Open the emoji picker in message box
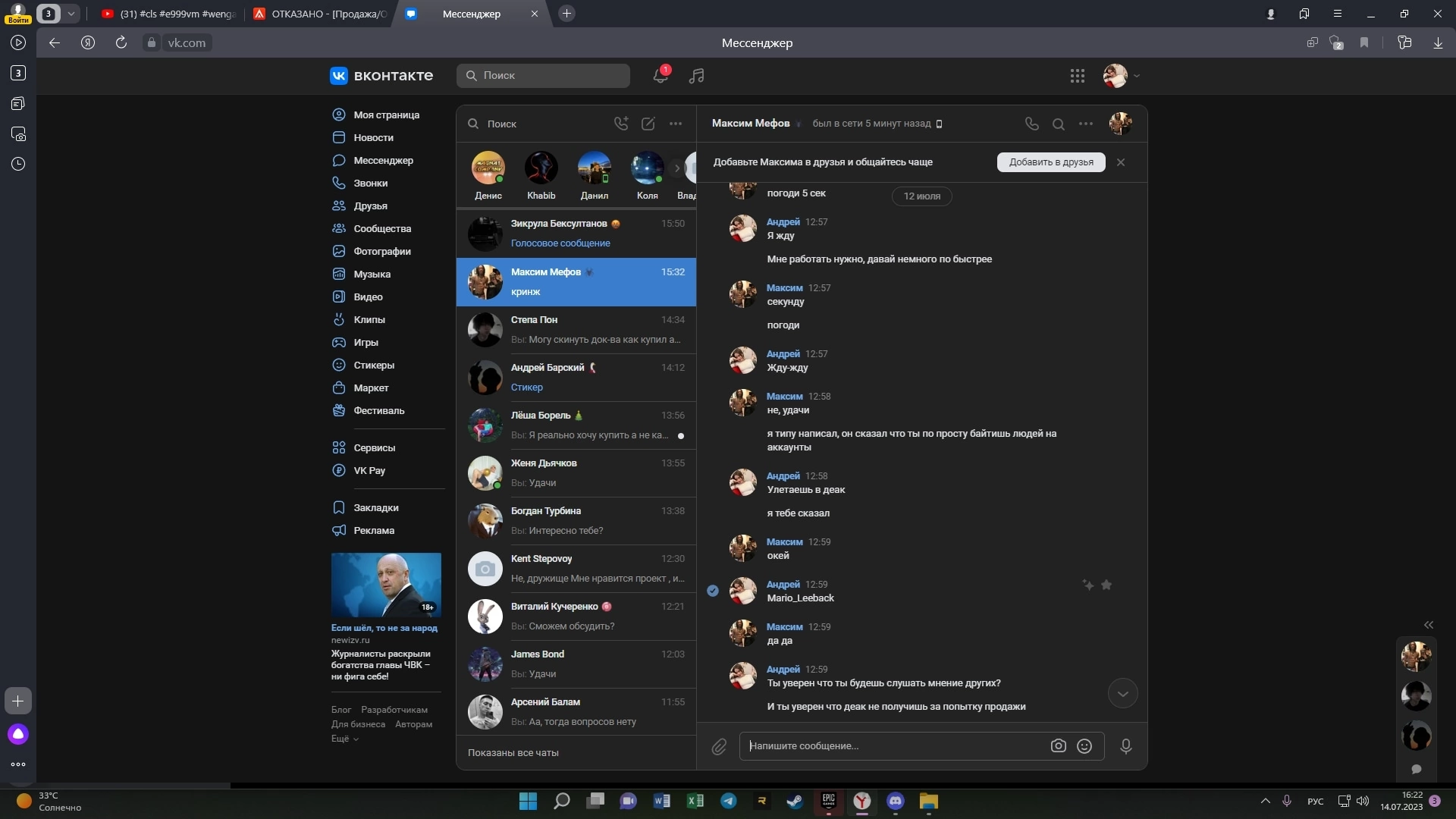 point(1084,746)
